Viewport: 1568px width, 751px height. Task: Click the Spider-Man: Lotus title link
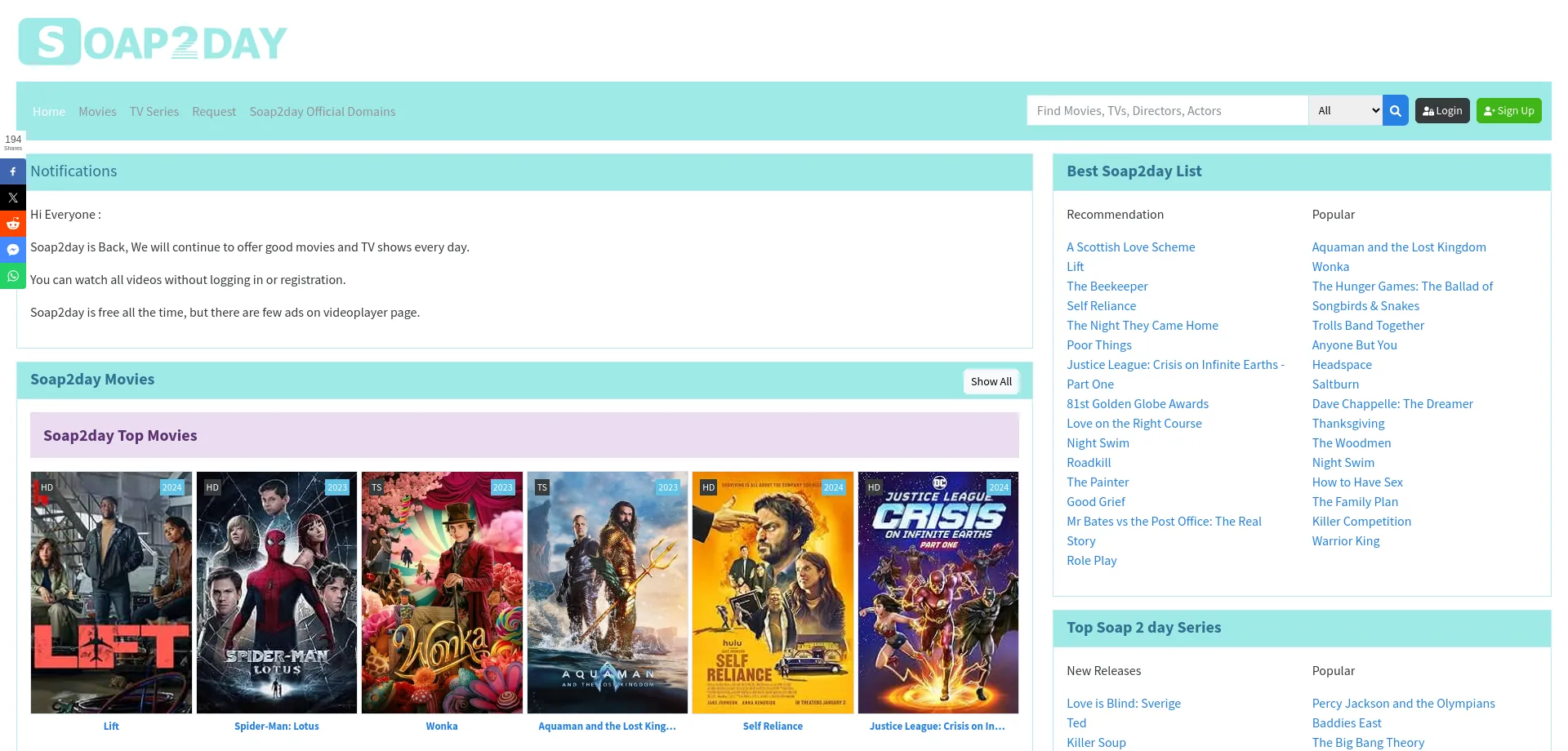pos(277,727)
